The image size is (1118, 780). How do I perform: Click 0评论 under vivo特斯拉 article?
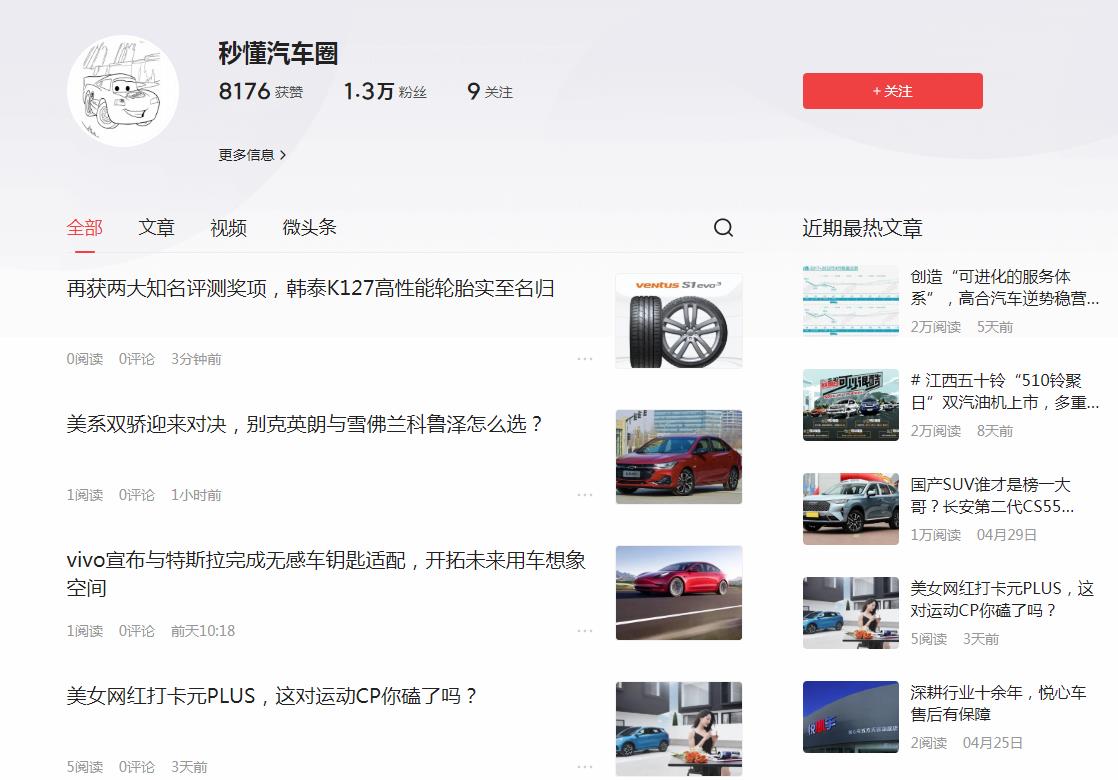click(x=137, y=631)
